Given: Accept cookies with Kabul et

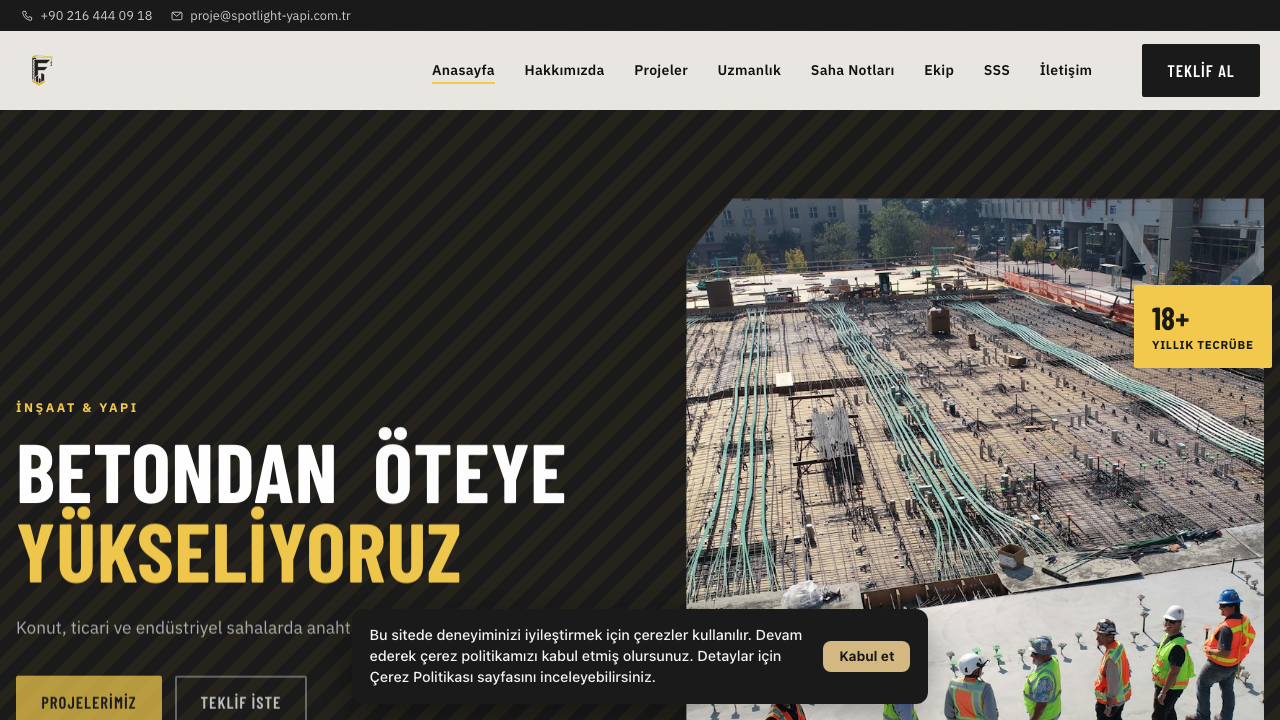Looking at the screenshot, I should click(866, 656).
